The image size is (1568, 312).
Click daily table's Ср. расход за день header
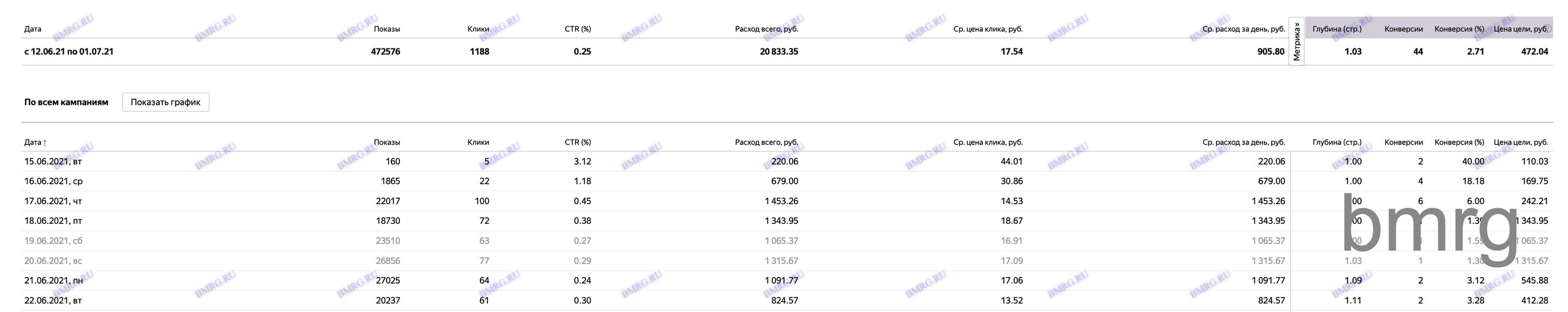click(1243, 142)
